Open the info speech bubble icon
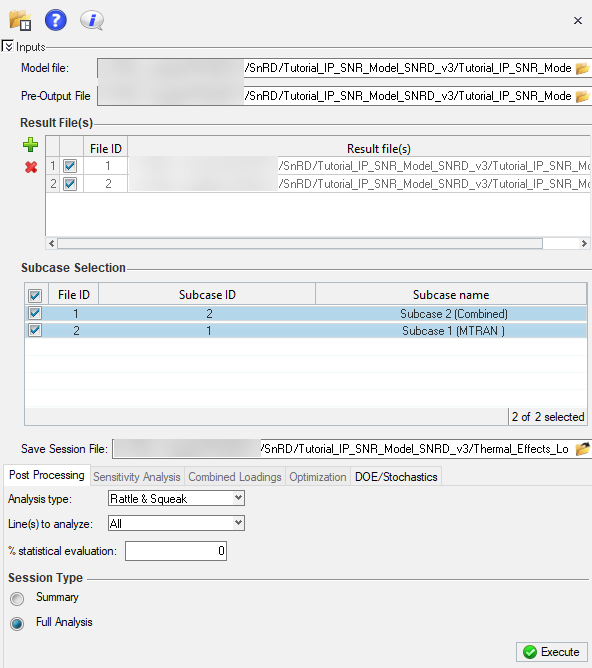 coord(92,20)
